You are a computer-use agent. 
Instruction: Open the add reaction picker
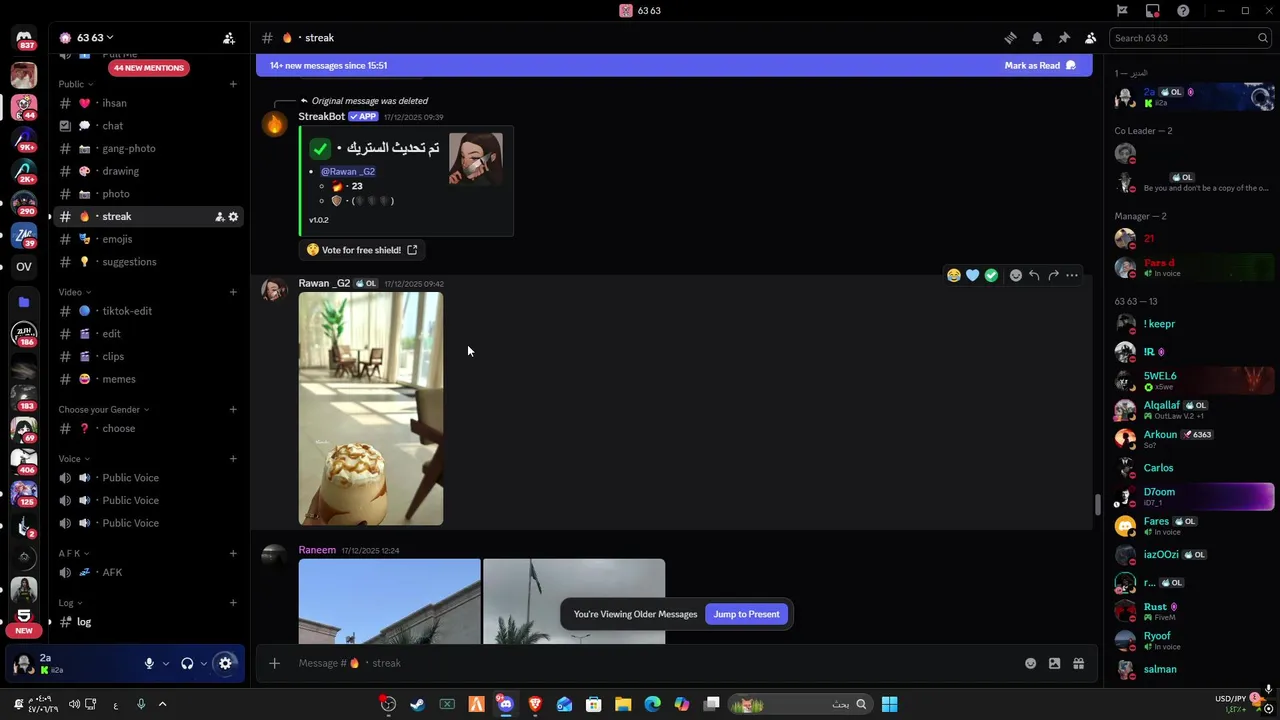tap(1016, 275)
